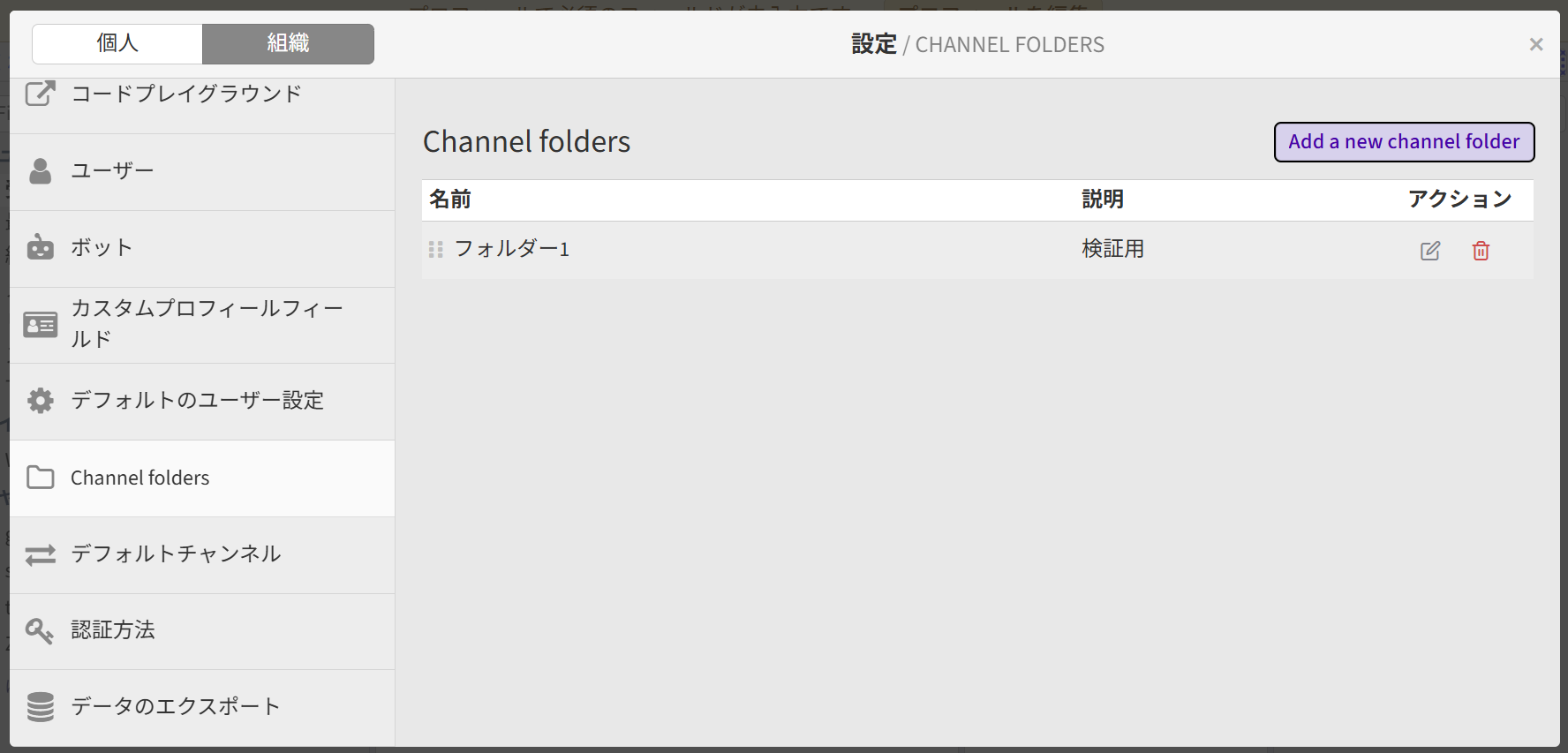This screenshot has width=1568, height=753.
Task: Open the デフォルトチャンネル settings section
Action: (176, 554)
